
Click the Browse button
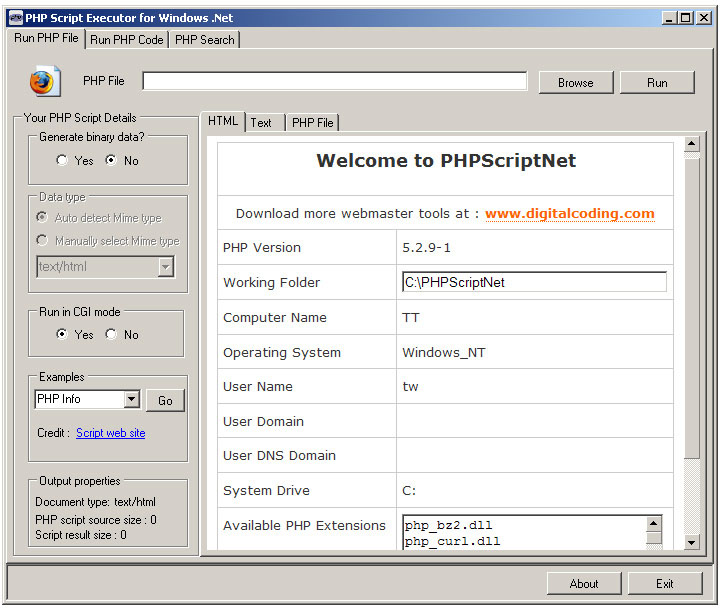click(576, 83)
